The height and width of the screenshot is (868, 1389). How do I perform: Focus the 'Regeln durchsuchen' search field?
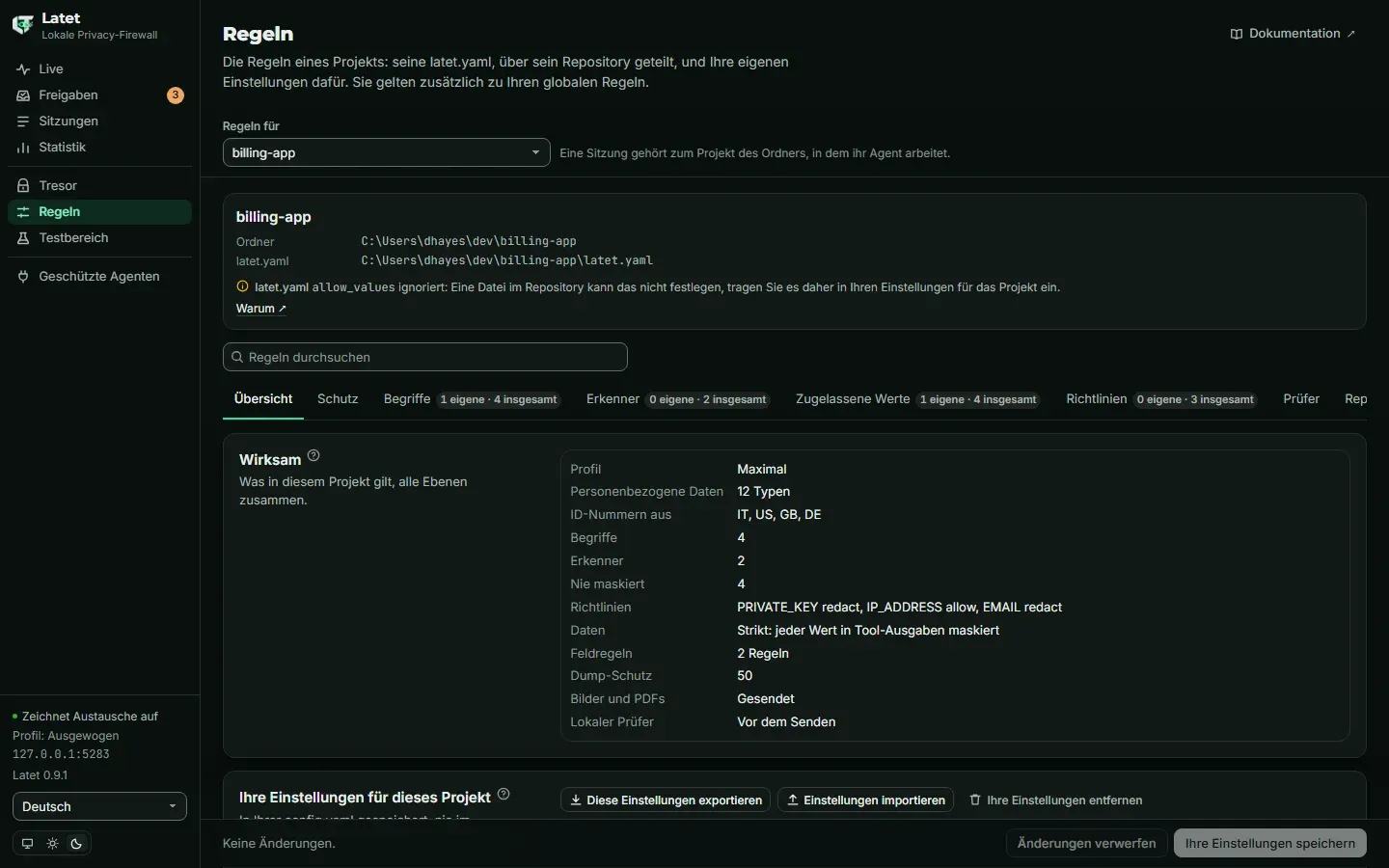425,357
